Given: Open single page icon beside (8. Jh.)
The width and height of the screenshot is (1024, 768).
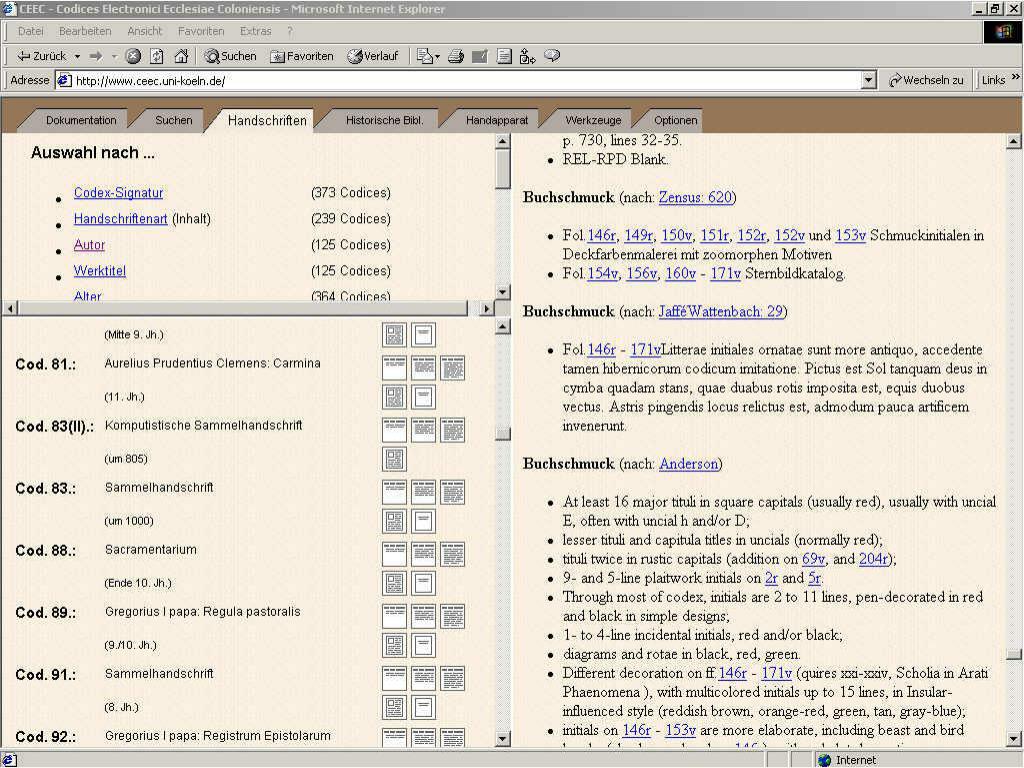Looking at the screenshot, I should click(x=423, y=707).
